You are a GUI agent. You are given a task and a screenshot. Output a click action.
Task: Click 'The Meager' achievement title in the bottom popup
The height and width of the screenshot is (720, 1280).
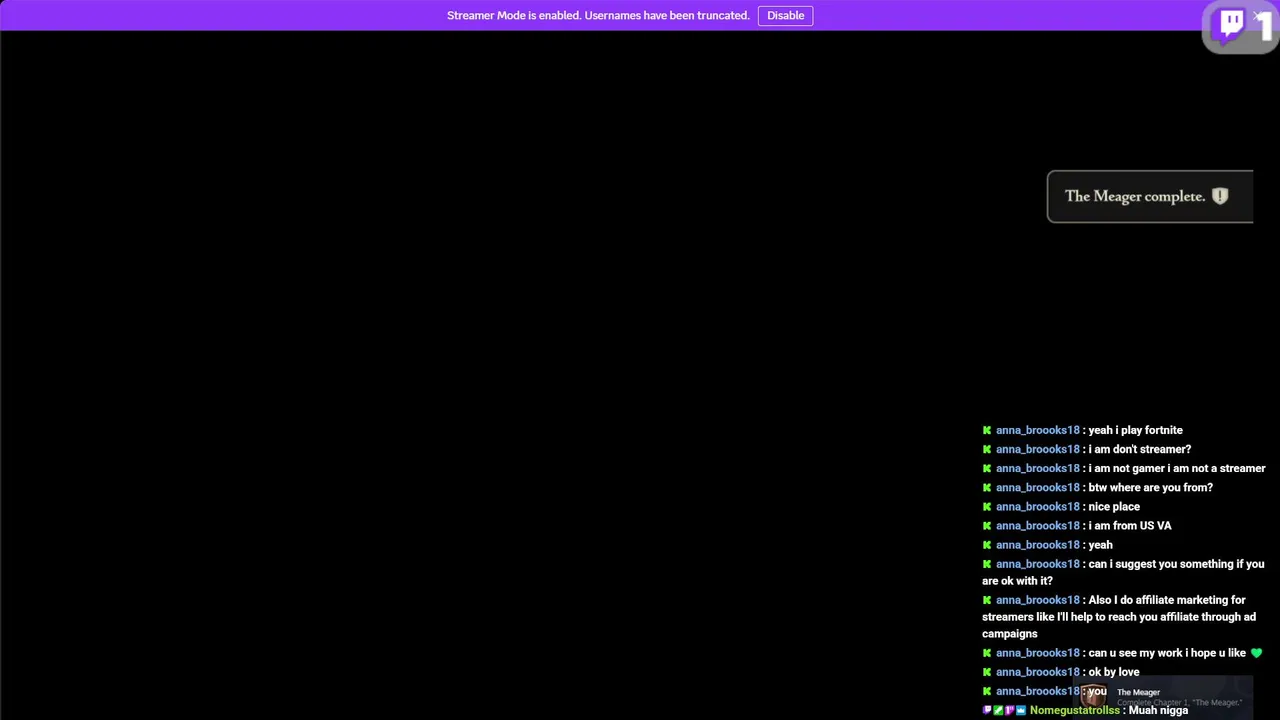1138,692
